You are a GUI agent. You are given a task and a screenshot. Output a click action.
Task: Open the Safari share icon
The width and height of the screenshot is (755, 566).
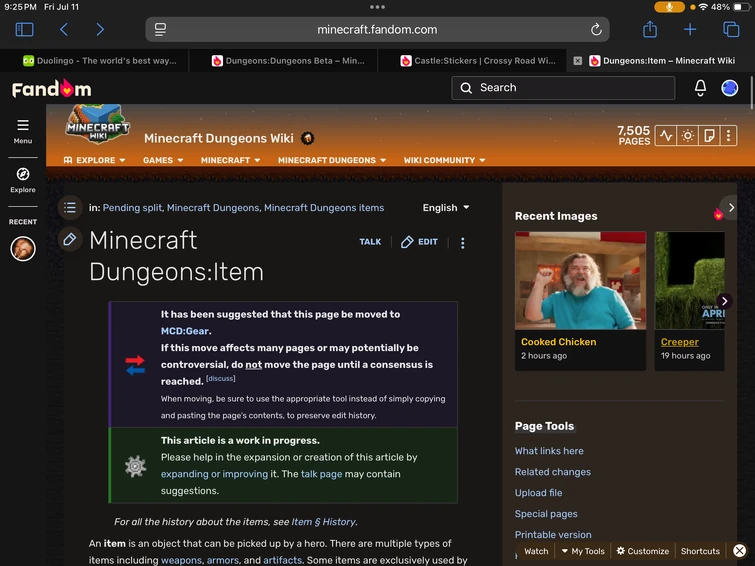650,29
